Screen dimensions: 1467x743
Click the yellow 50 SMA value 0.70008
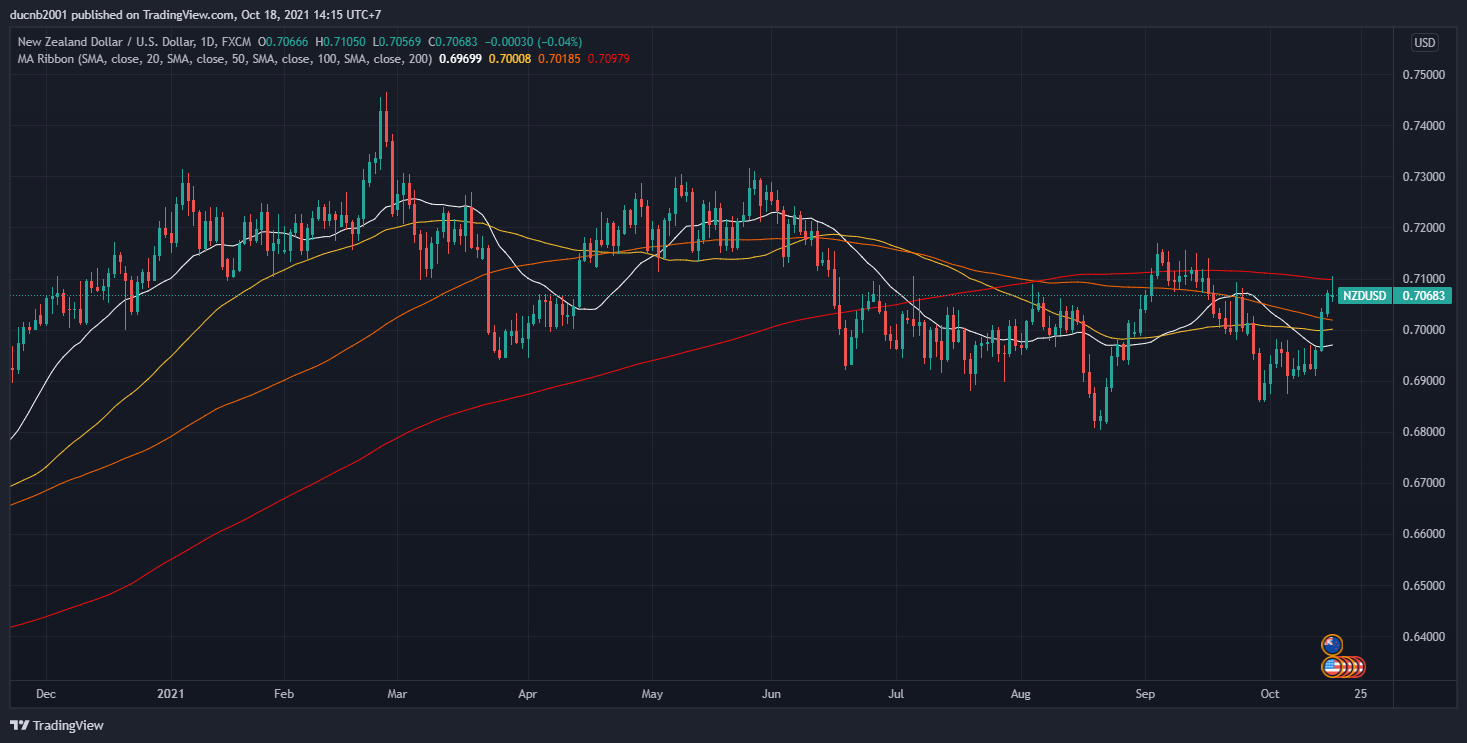(x=512, y=59)
